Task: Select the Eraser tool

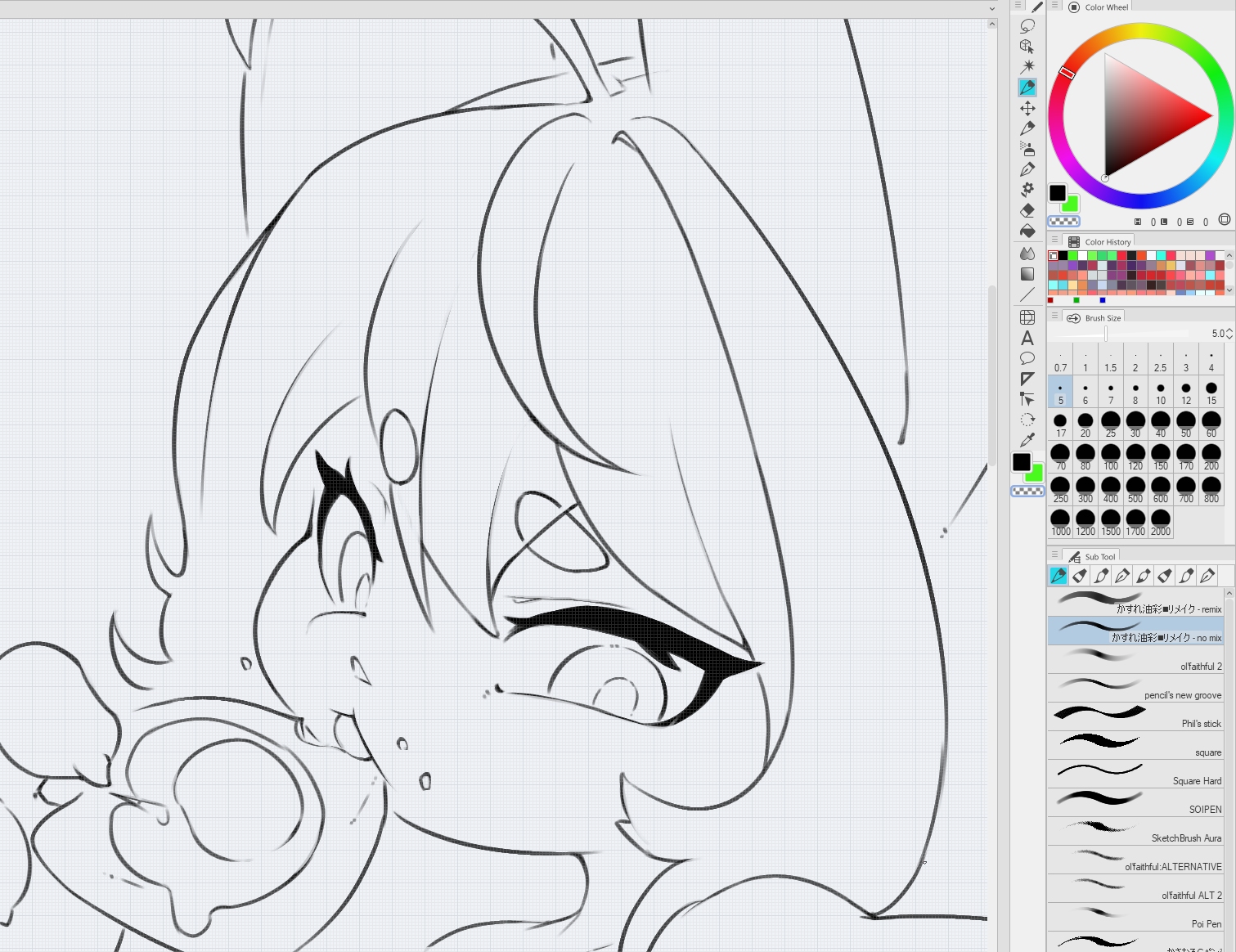Action: coord(1027,210)
